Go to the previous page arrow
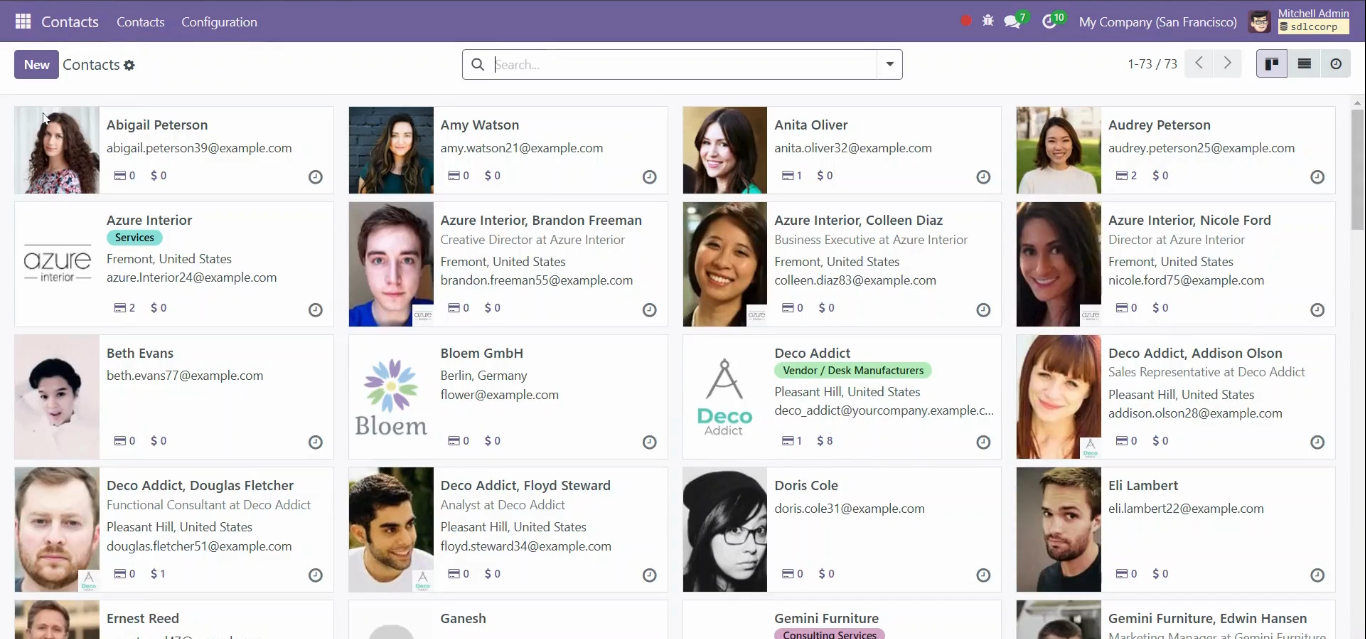Image resolution: width=1366 pixels, height=639 pixels. click(1199, 64)
